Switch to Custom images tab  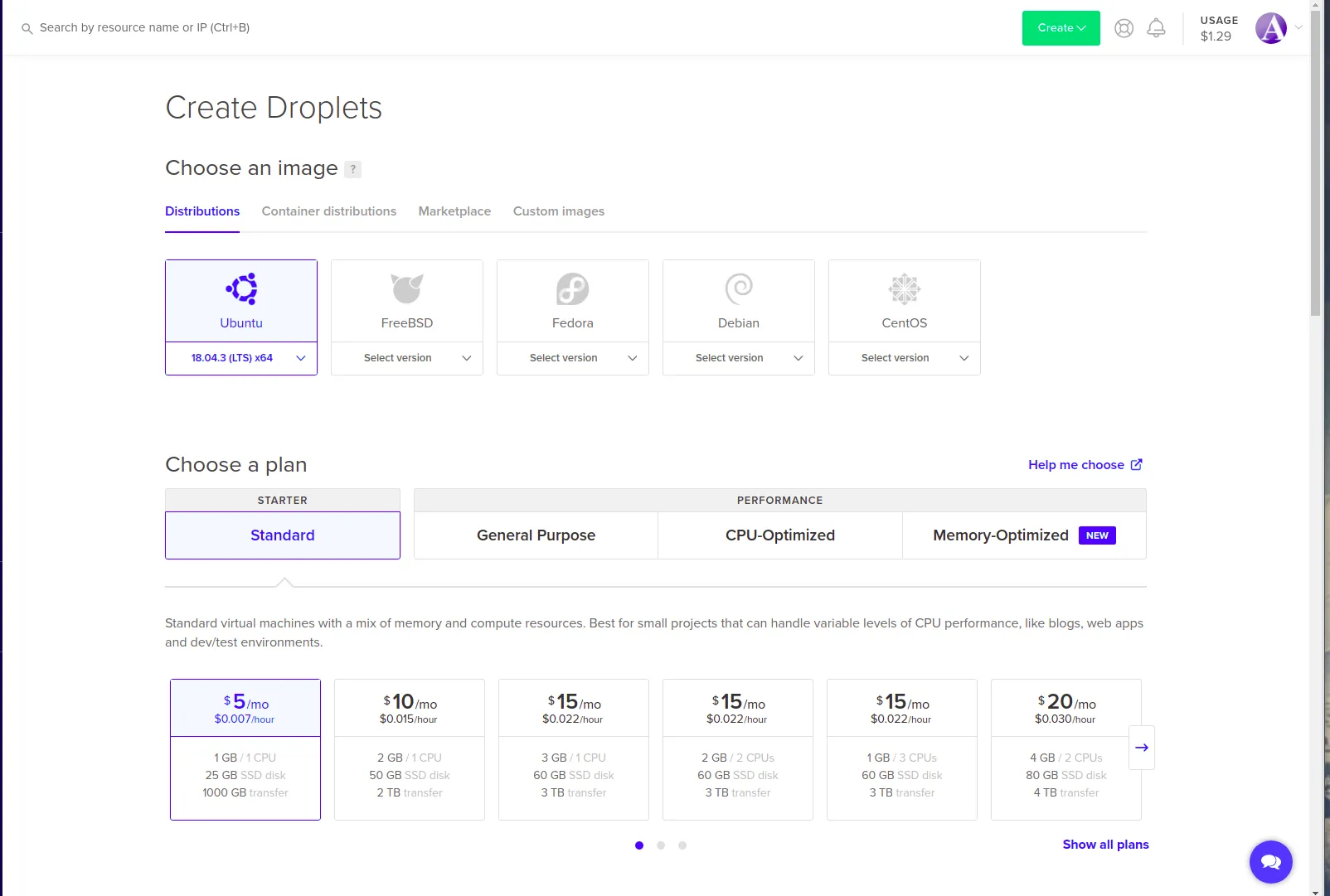(x=559, y=211)
